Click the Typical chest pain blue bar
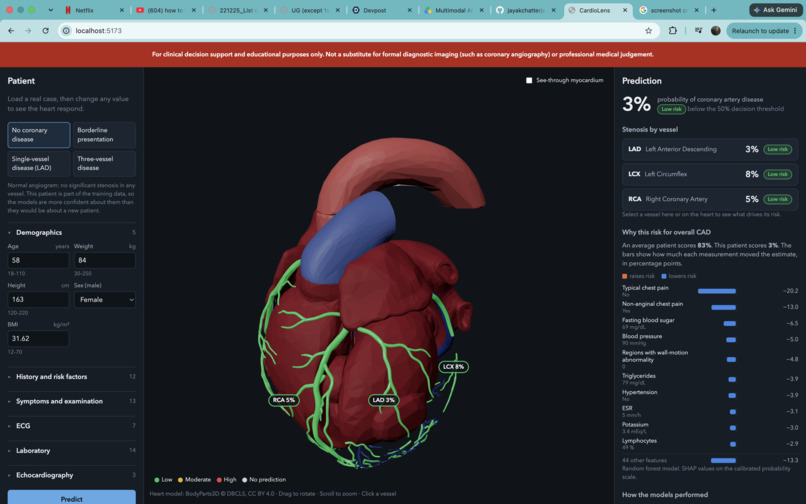806x504 pixels. tap(717, 291)
